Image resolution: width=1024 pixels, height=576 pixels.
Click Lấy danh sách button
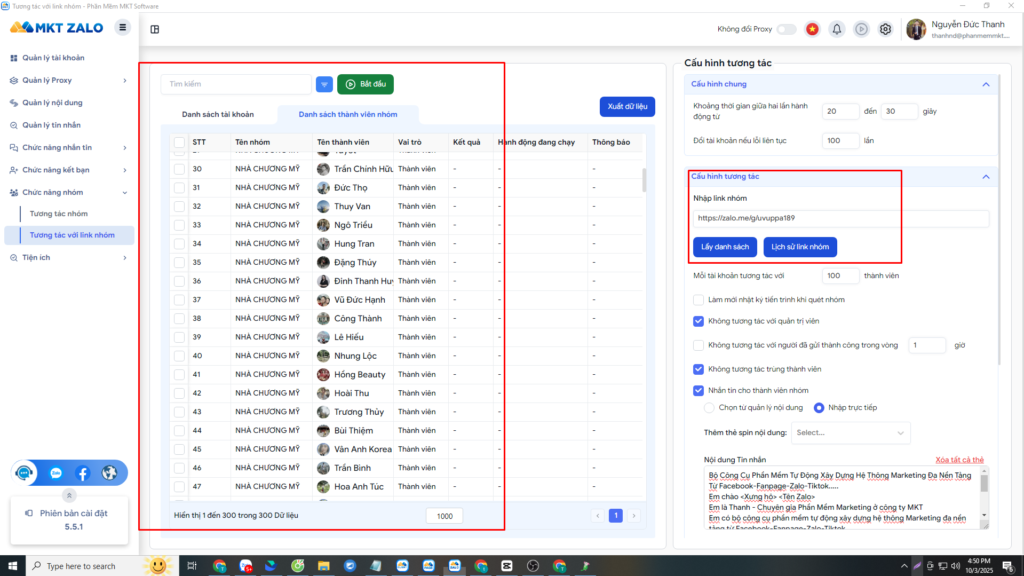coord(725,247)
